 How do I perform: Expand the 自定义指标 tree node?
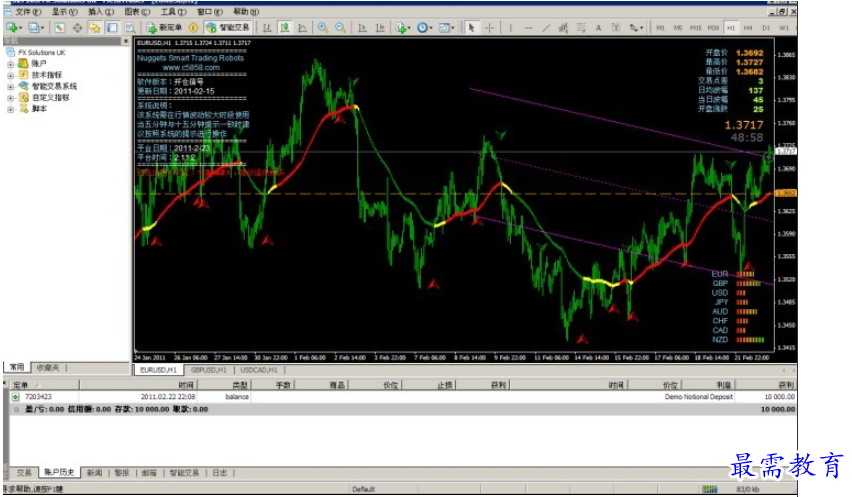(10, 98)
